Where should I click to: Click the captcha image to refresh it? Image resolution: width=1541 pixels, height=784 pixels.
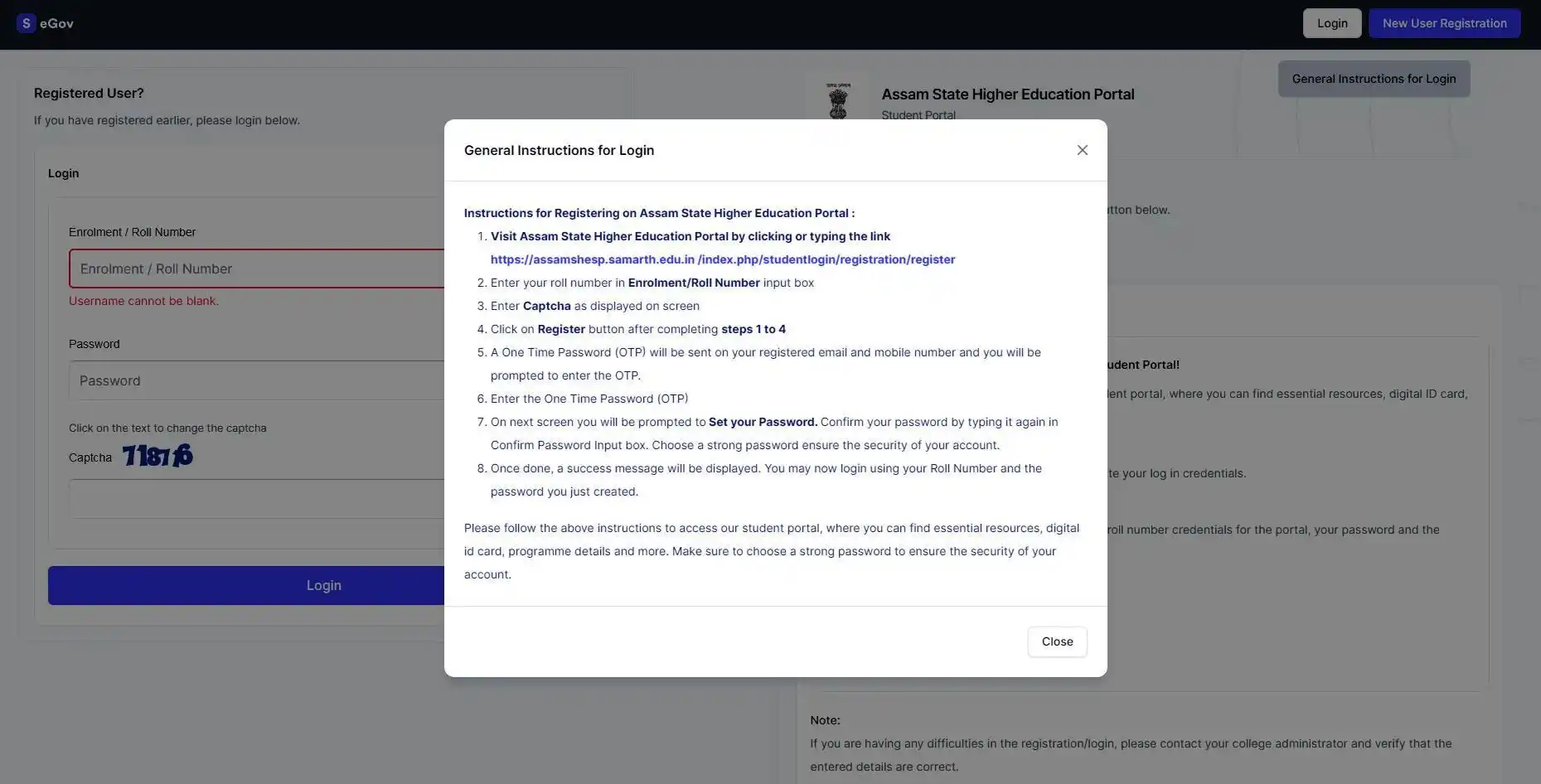[157, 456]
